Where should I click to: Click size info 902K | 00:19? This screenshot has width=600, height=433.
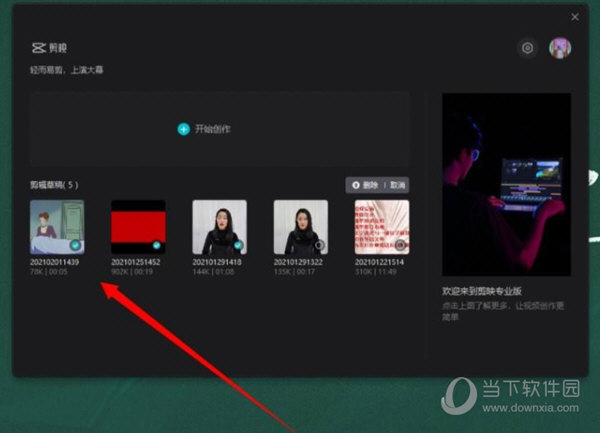point(132,272)
